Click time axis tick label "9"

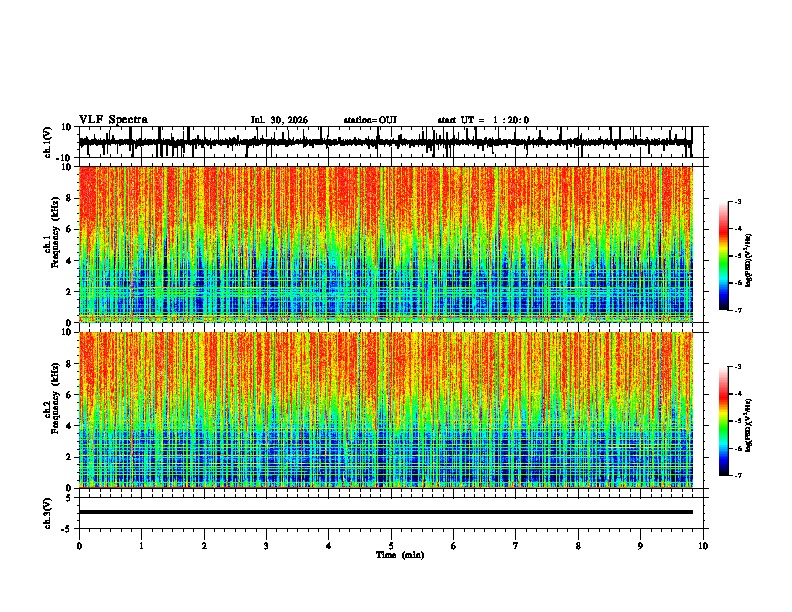coord(640,546)
